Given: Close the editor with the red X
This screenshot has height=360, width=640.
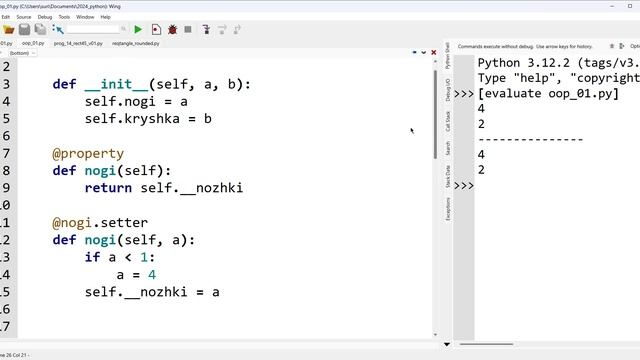Looking at the screenshot, I should point(433,52).
